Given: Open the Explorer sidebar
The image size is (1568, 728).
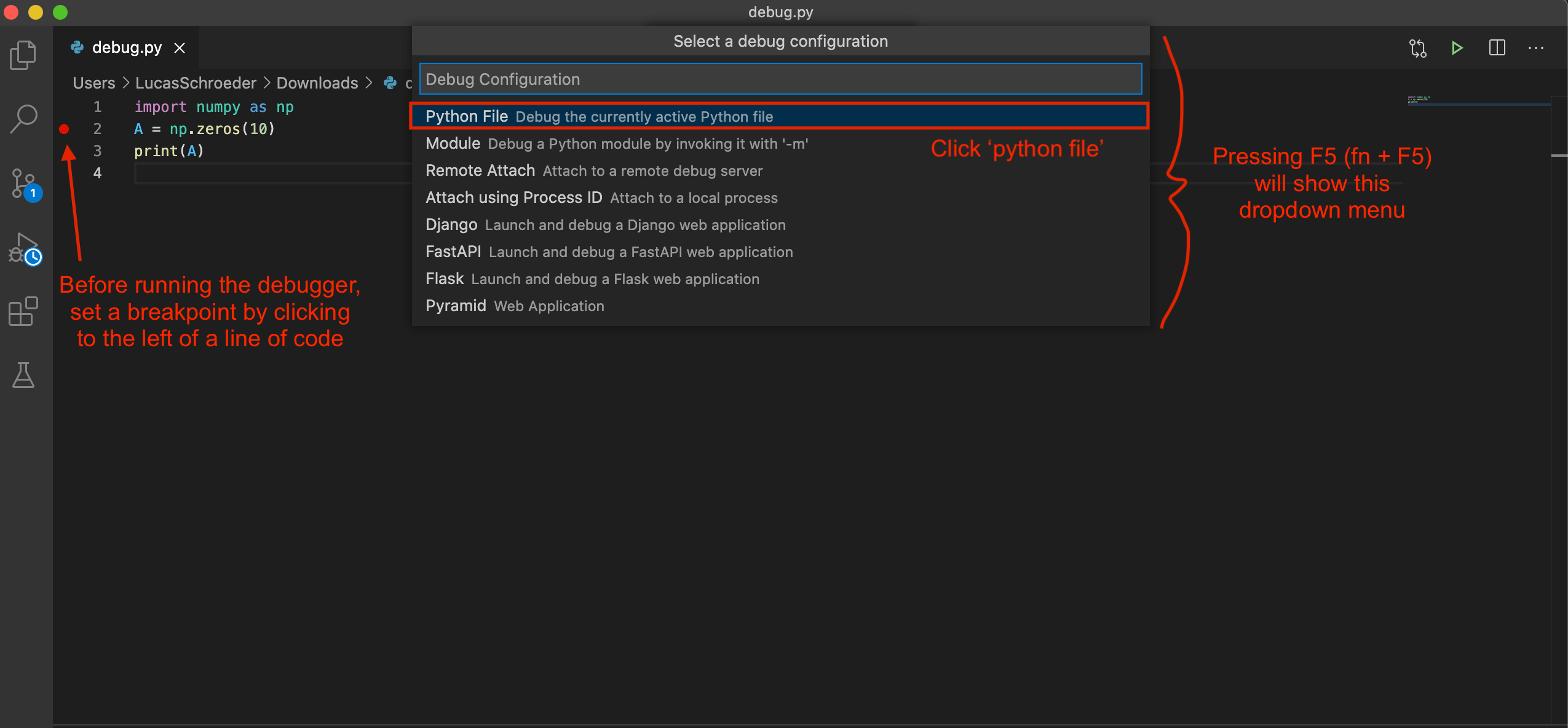Looking at the screenshot, I should point(23,54).
